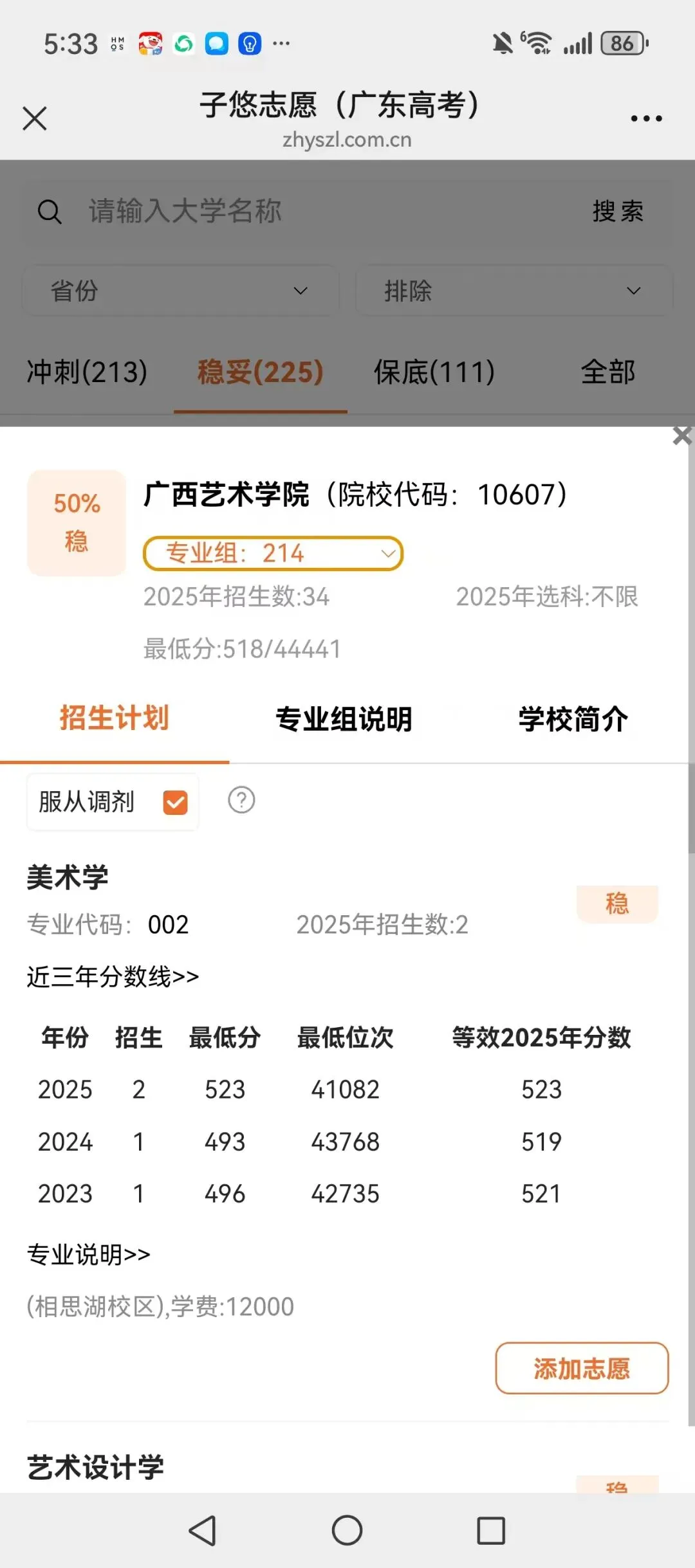This screenshot has width=695, height=1568.
Task: Click the 添加志愿 button
Action: tap(582, 1368)
